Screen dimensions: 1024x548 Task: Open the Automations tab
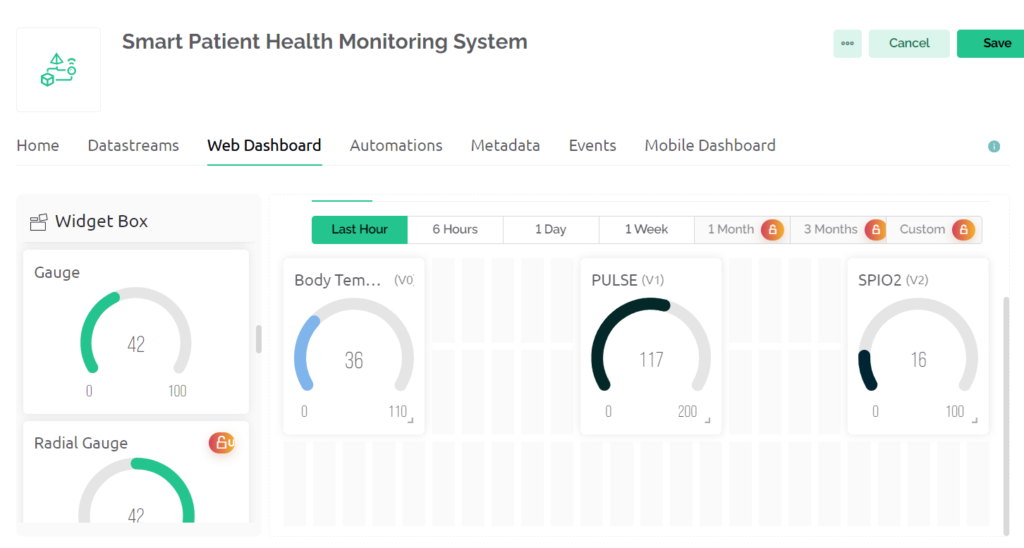coord(396,146)
